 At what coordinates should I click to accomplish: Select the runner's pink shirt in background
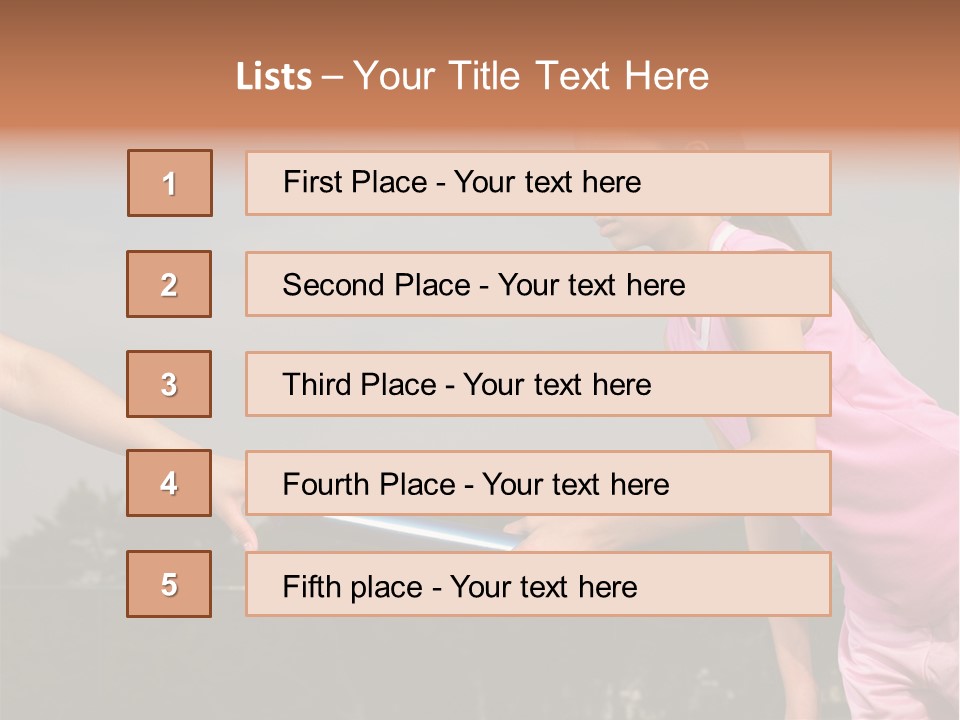coord(890,420)
